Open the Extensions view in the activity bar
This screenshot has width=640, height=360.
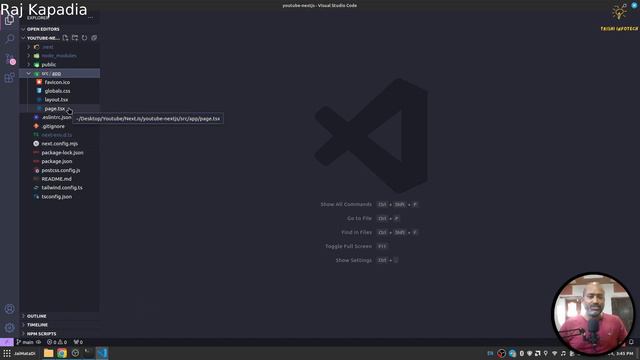(x=9, y=78)
